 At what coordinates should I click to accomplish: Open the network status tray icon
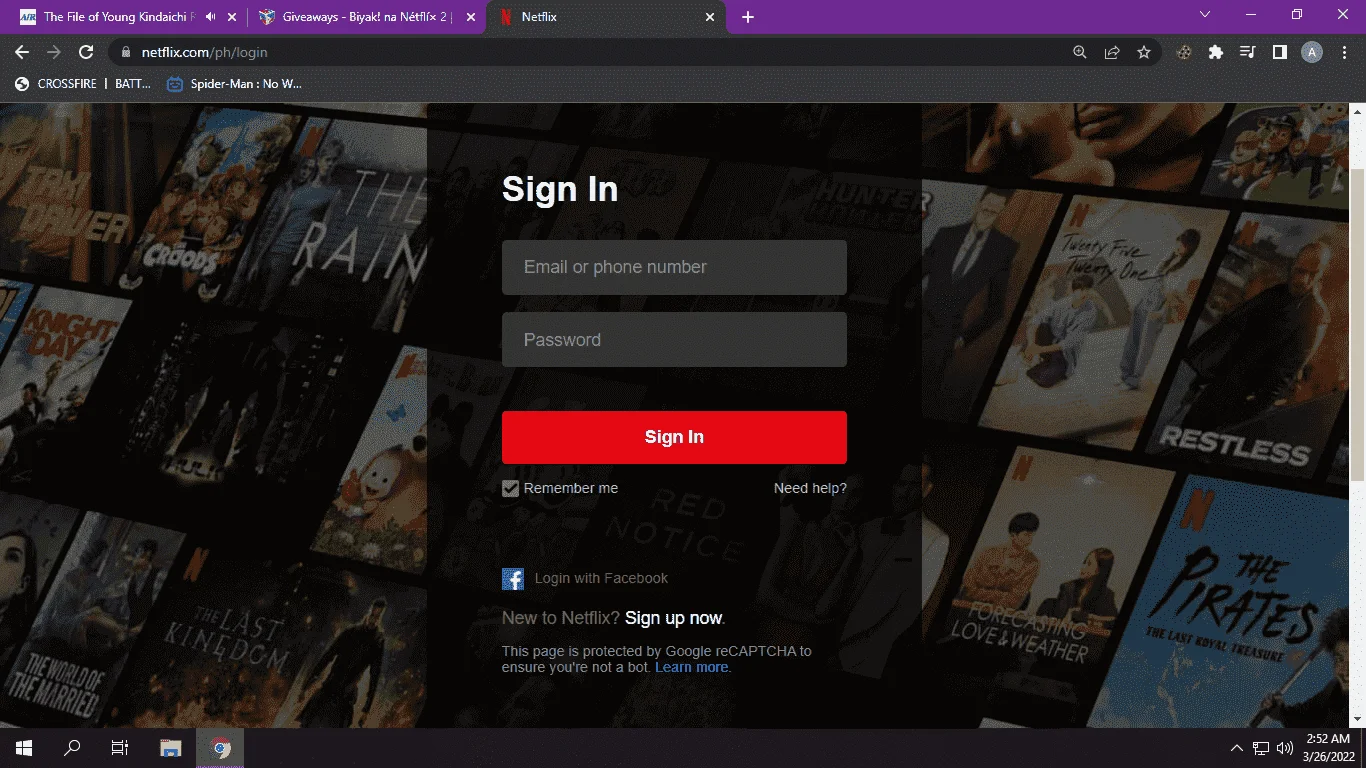click(x=1261, y=748)
